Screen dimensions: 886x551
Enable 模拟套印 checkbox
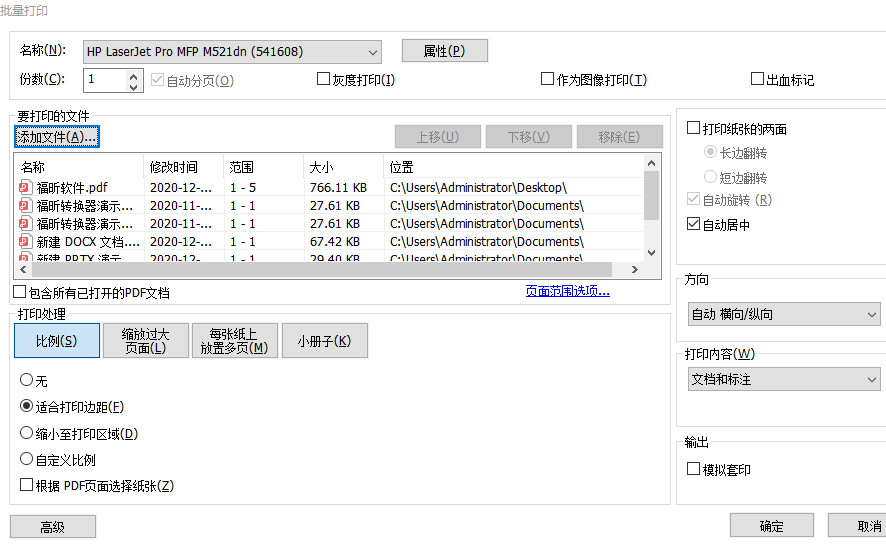click(x=693, y=468)
